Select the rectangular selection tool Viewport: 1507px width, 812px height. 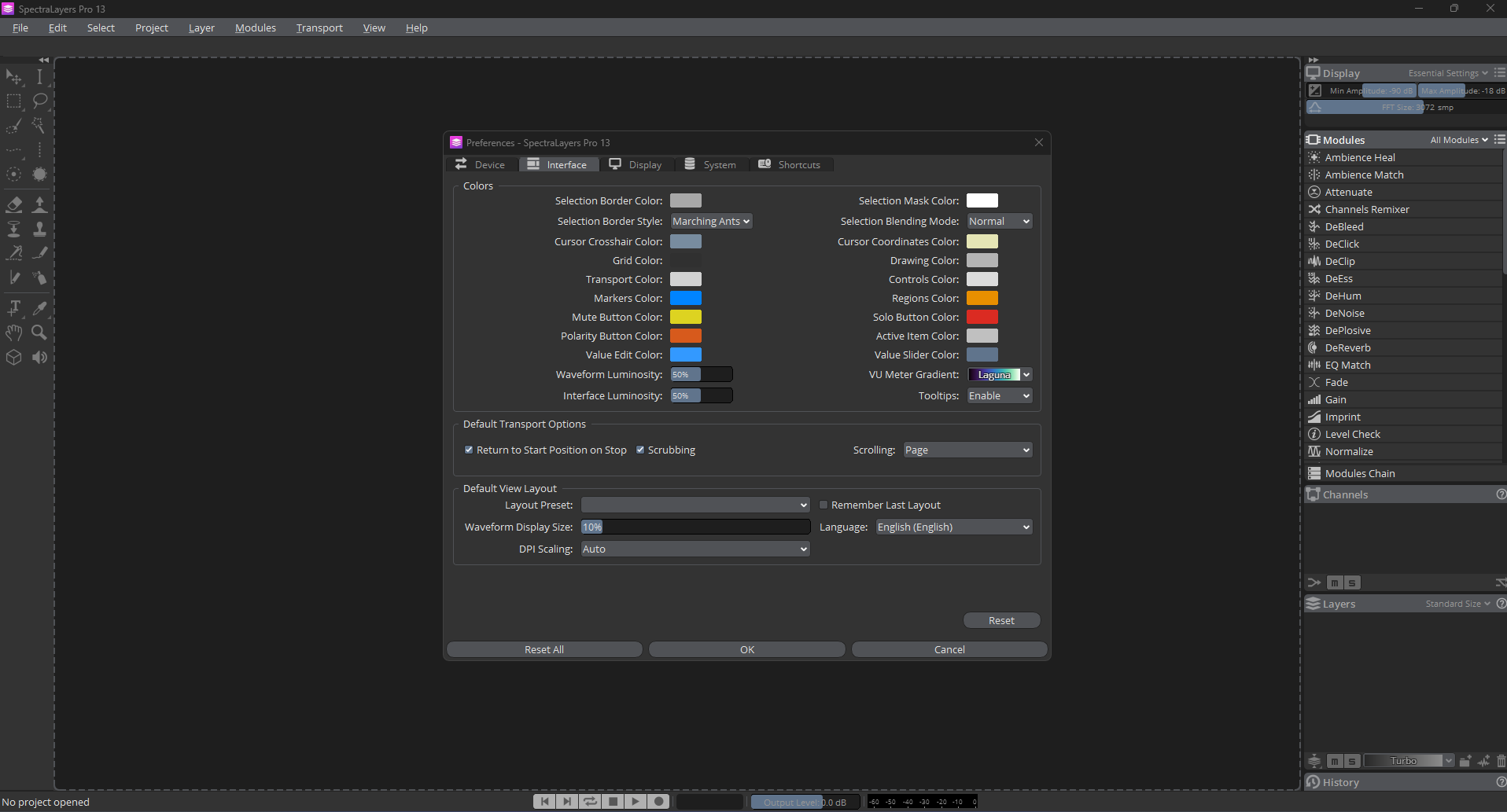tap(14, 101)
